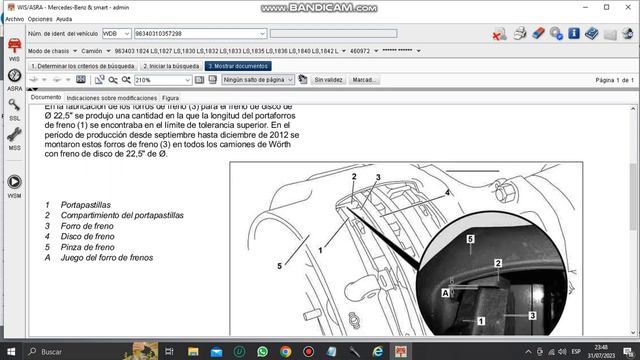640x360 pixels.
Task: Click 1. Determinar los criterios de búsqueda
Action: 83,66
